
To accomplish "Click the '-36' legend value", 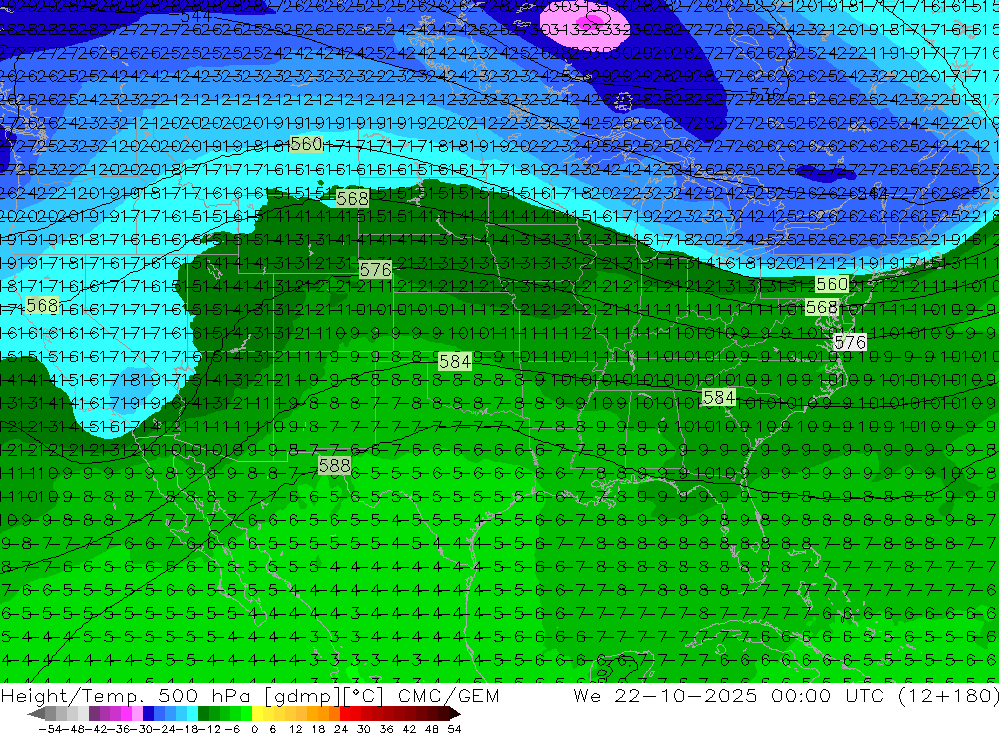I will tap(120, 729).
